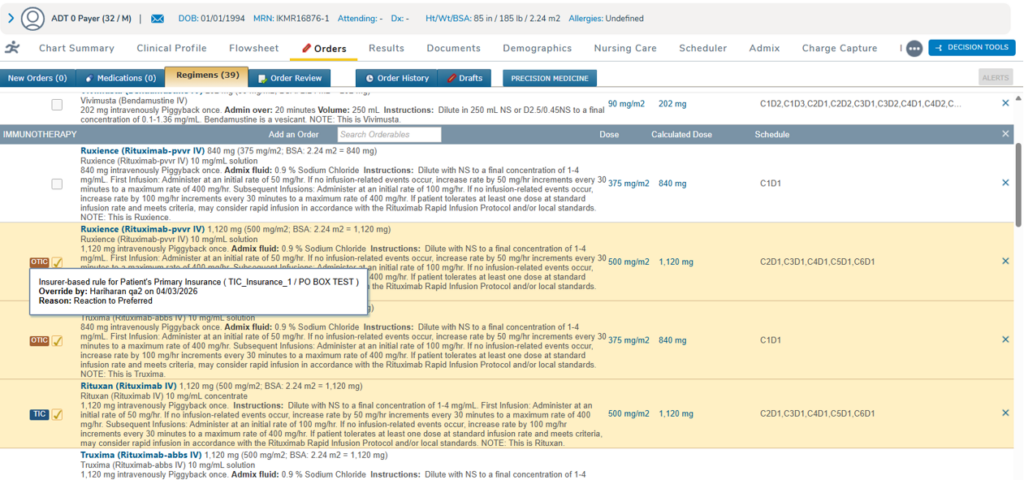Click the Precision Medicine button
Image resolution: width=1024 pixels, height=480 pixels.
[x=548, y=78]
